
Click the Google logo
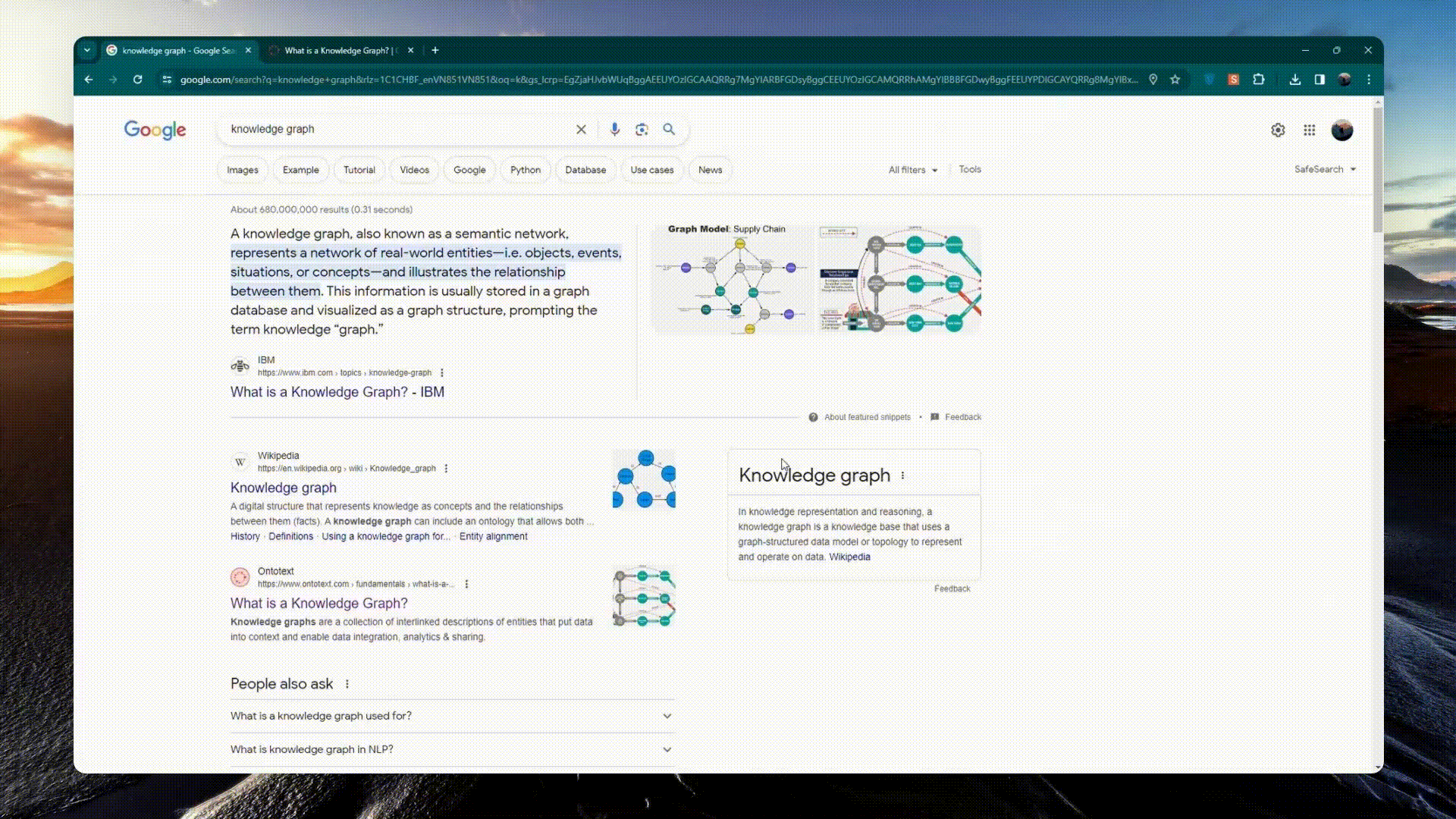[155, 130]
